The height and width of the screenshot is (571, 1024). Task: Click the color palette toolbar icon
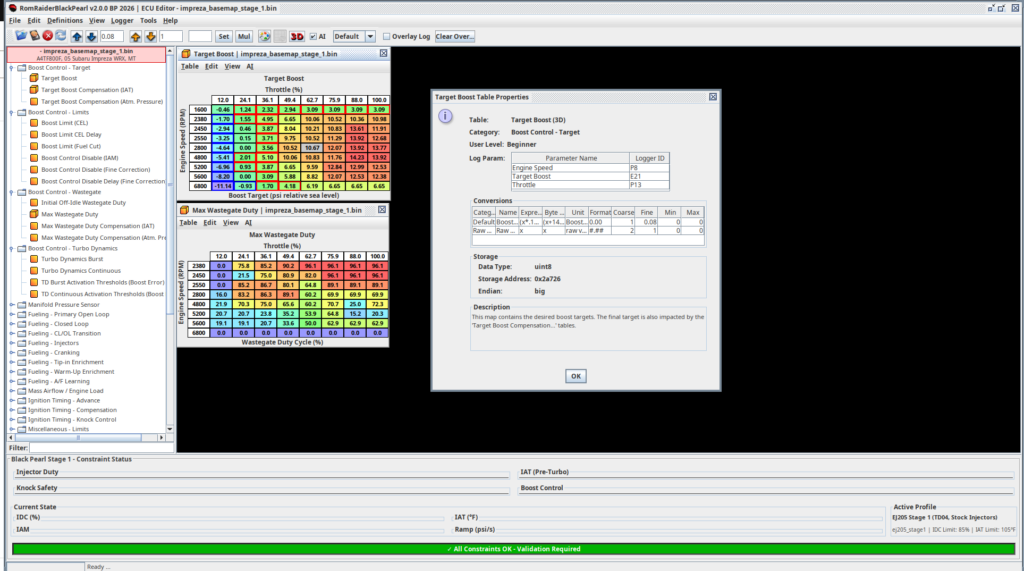(x=265, y=36)
